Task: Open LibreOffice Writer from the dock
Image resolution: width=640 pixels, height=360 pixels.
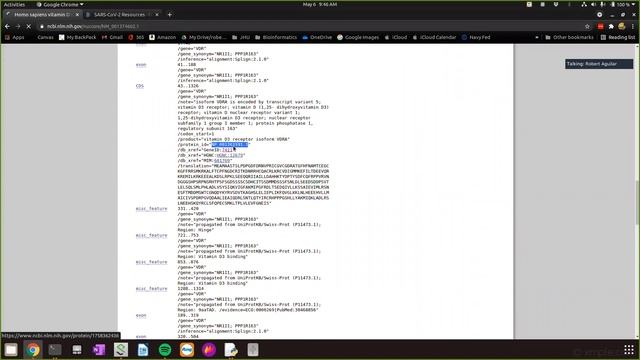Action: (143, 350)
